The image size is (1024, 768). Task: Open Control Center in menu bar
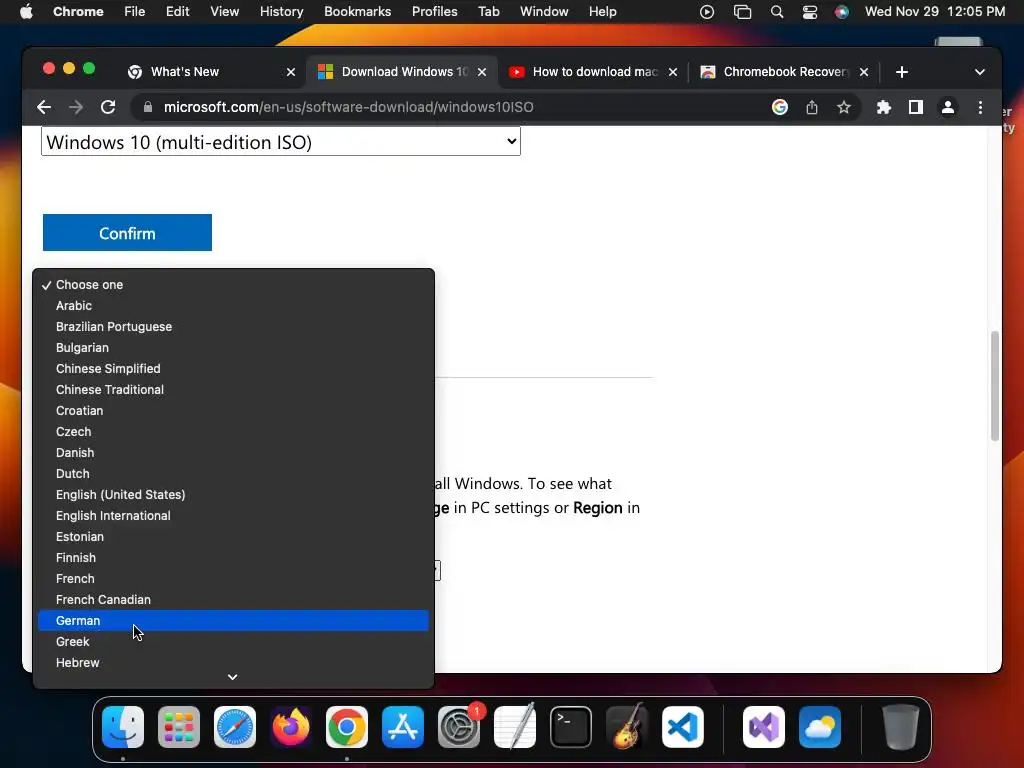coord(810,12)
